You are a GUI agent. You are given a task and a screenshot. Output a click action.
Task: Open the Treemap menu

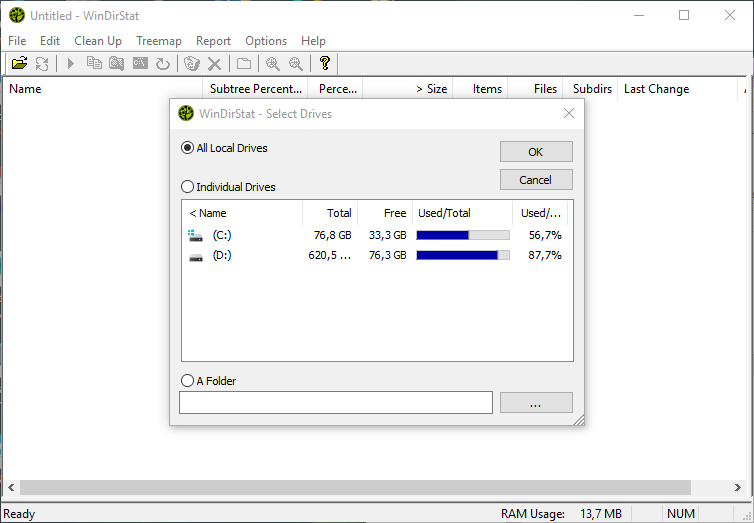pyautogui.click(x=159, y=41)
